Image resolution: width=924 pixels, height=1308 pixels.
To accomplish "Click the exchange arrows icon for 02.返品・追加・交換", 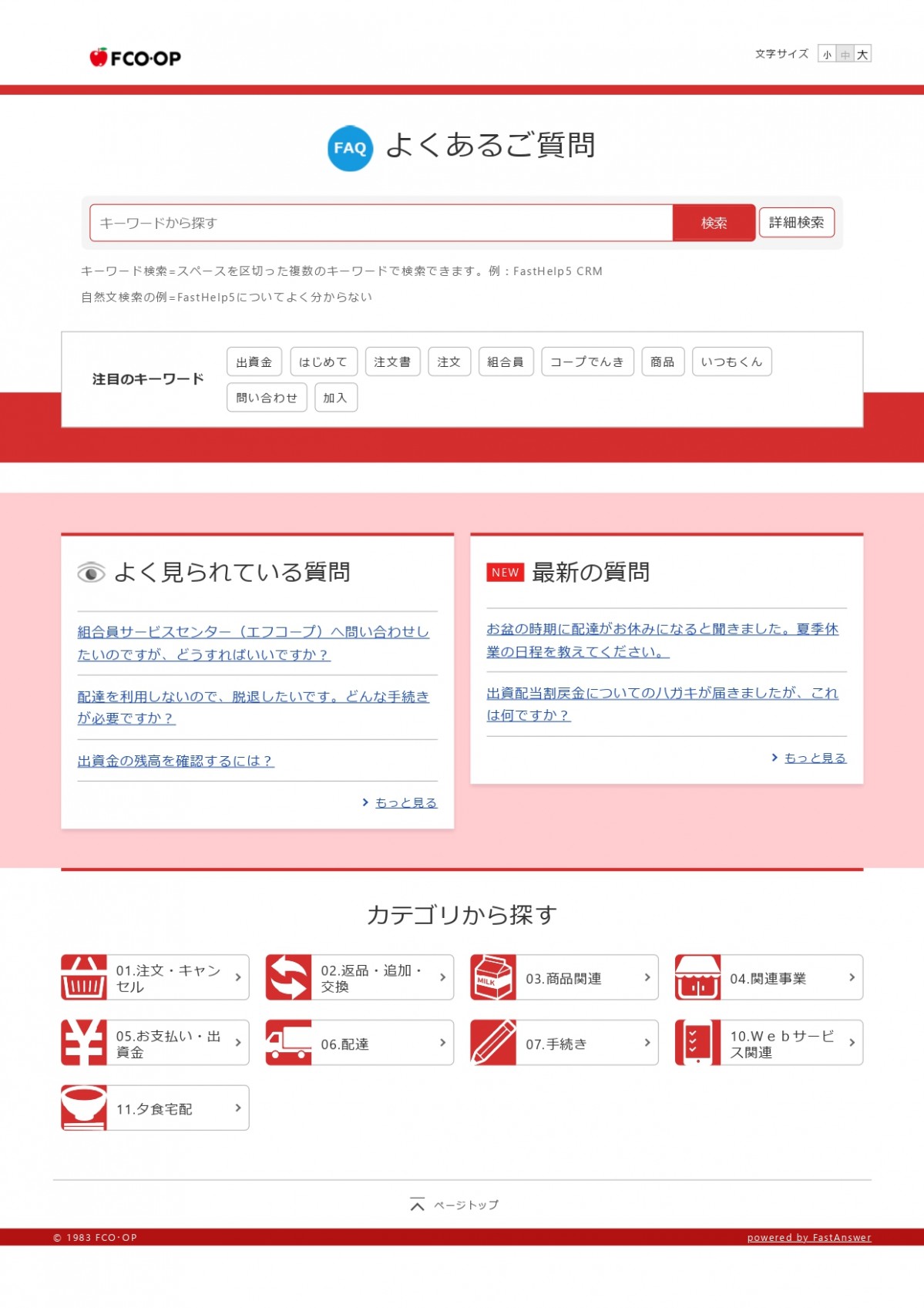I will pyautogui.click(x=289, y=977).
